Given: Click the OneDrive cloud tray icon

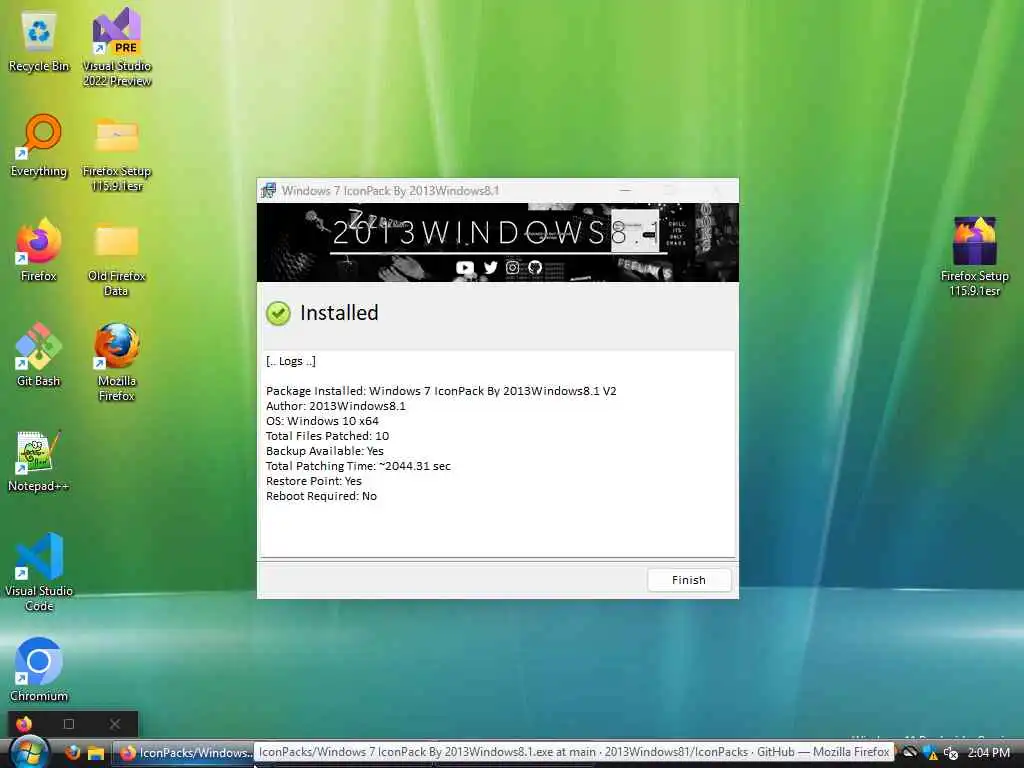Looking at the screenshot, I should click(x=909, y=752).
